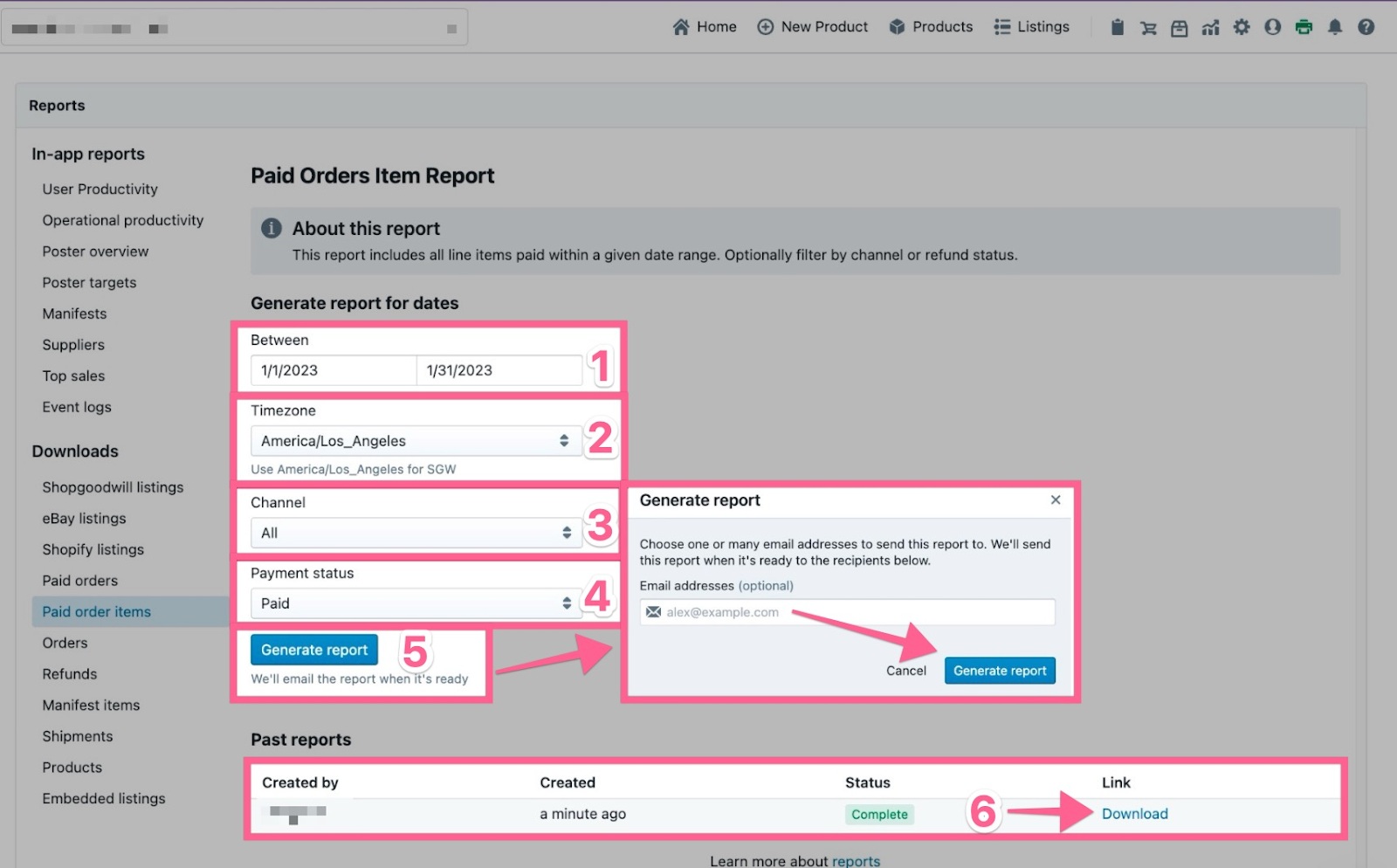1397x868 pixels.
Task: Open the shopping cart icon
Action: [1148, 27]
